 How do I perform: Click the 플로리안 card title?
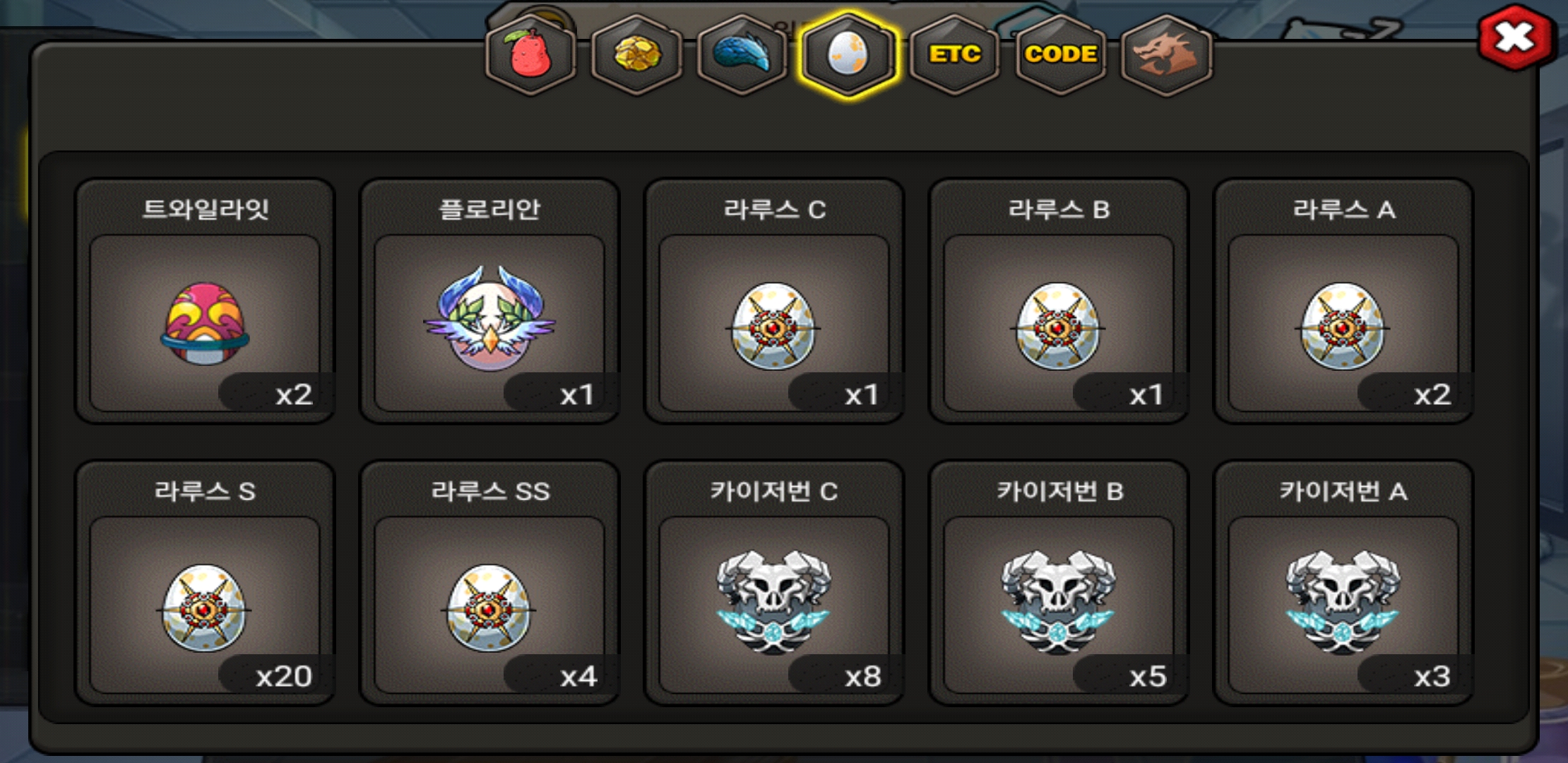click(x=489, y=209)
